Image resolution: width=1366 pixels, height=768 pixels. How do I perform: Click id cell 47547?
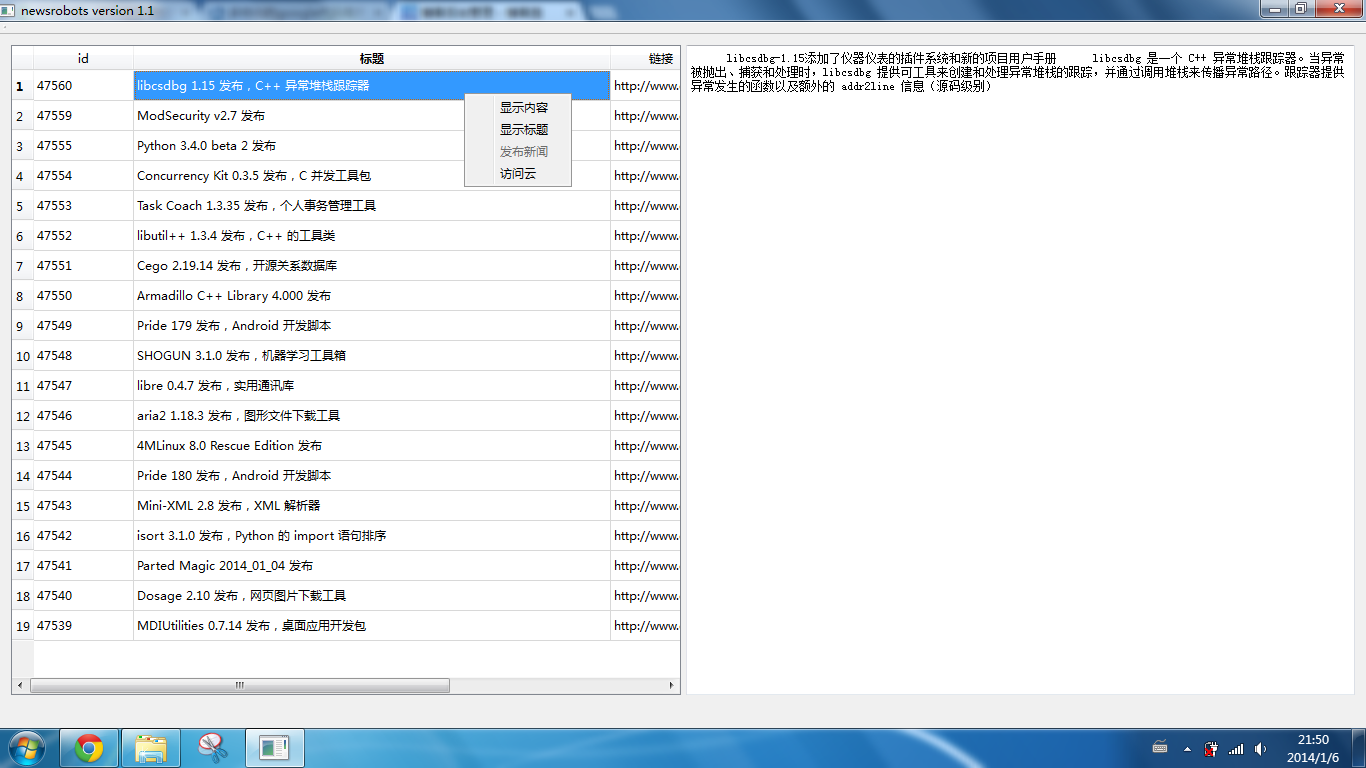pyautogui.click(x=83, y=386)
